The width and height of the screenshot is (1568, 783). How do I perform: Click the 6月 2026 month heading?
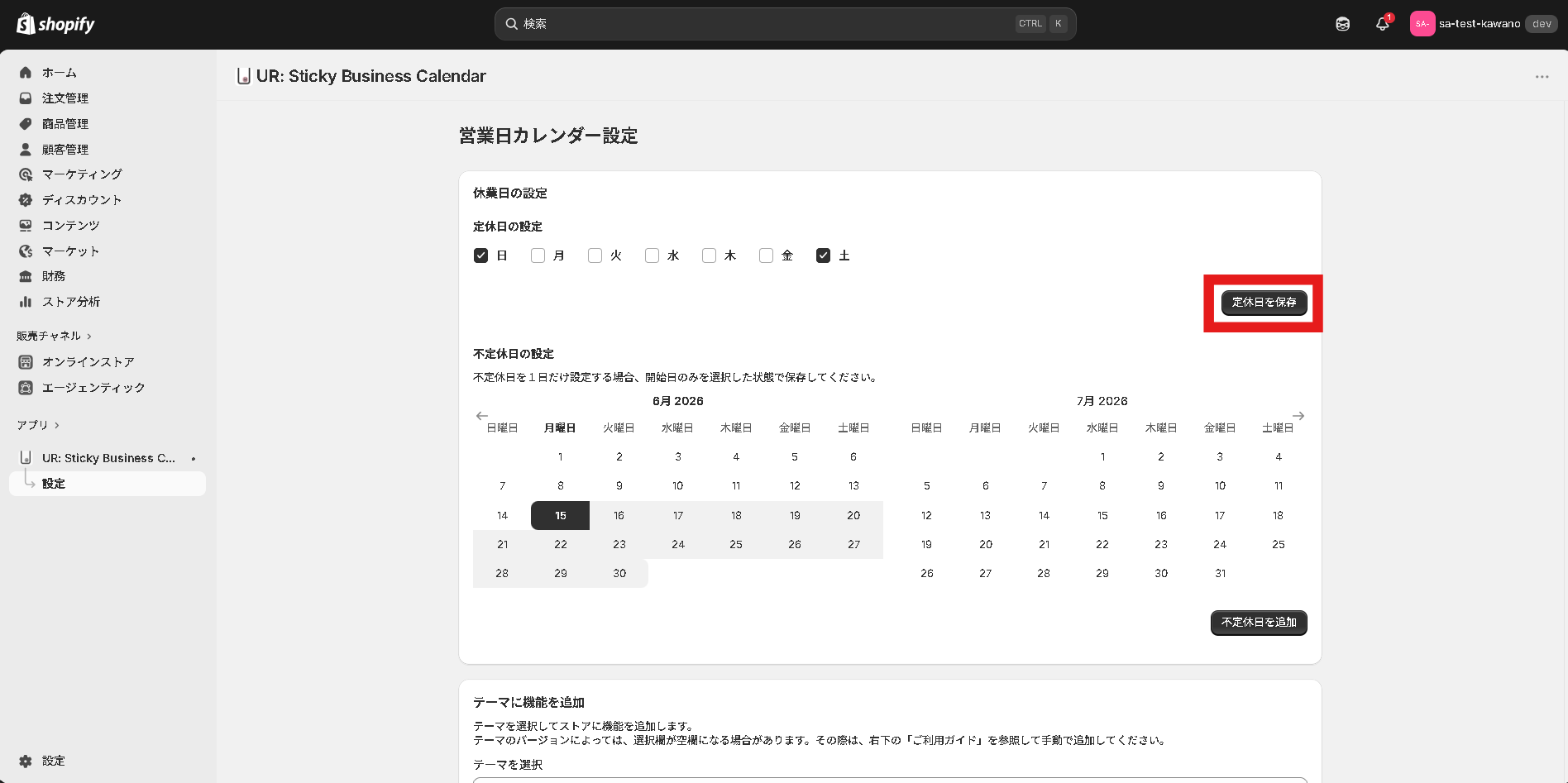click(678, 401)
